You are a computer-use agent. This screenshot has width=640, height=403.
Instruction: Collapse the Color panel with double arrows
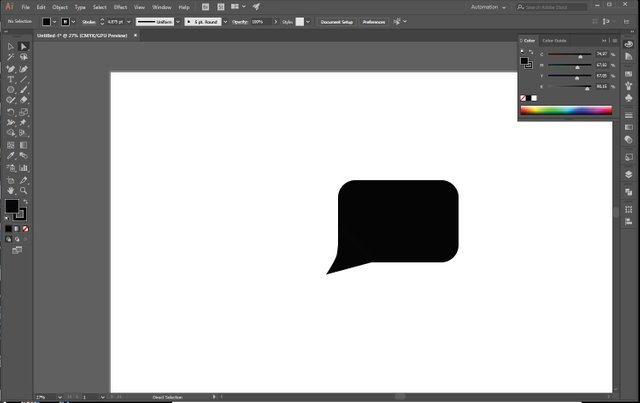[604, 40]
